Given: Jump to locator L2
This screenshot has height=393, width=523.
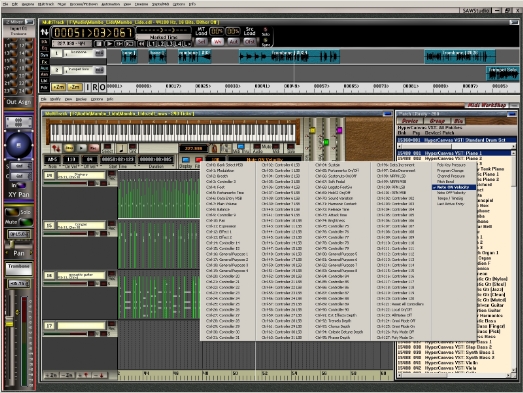Looking at the screenshot, I should point(161,44).
